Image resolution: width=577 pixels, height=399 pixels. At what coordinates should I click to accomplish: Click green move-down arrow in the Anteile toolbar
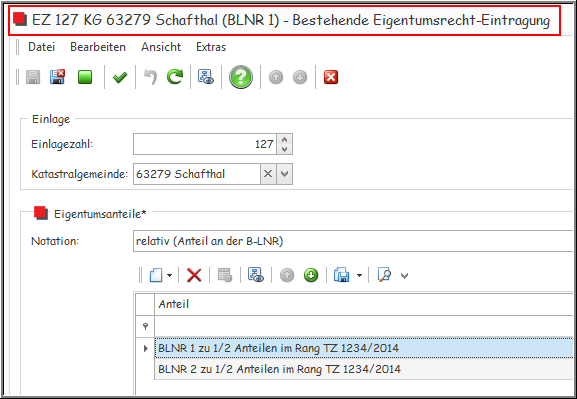(x=311, y=275)
